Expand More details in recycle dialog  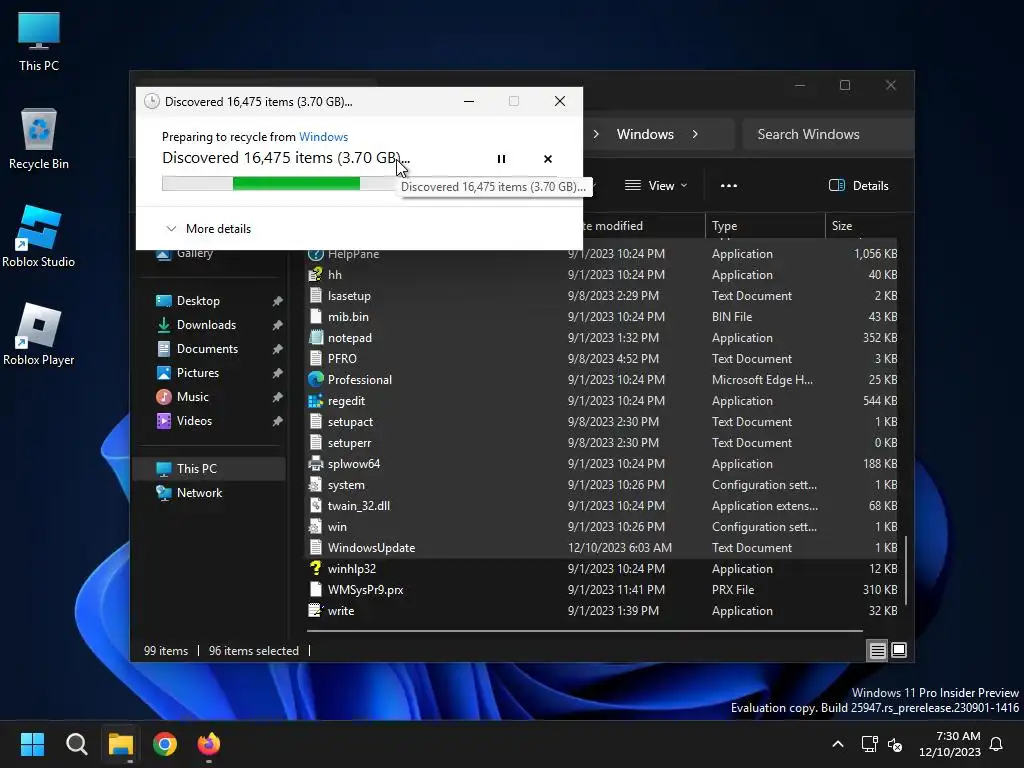point(208,229)
